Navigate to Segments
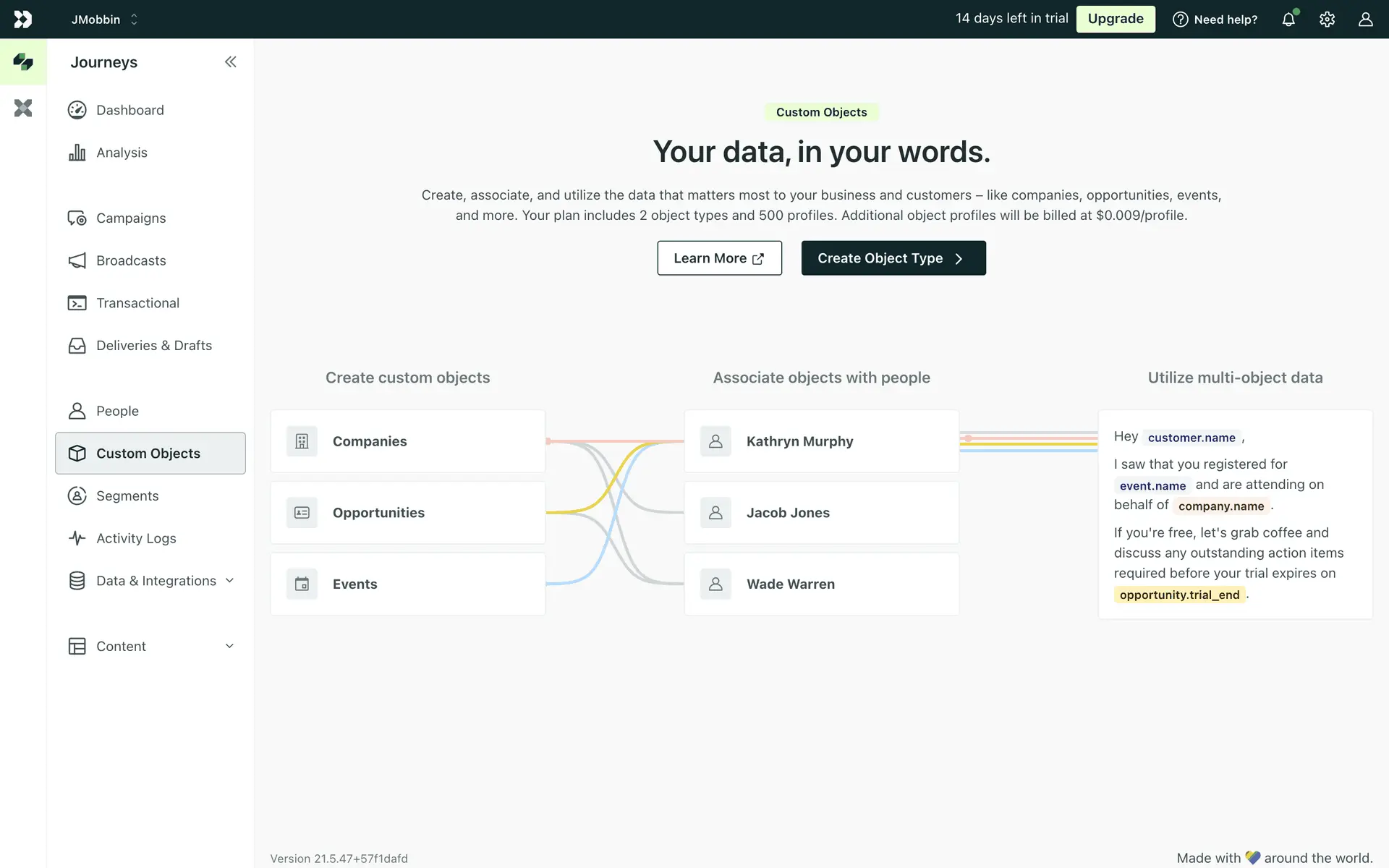This screenshot has width=1389, height=868. pos(127,496)
